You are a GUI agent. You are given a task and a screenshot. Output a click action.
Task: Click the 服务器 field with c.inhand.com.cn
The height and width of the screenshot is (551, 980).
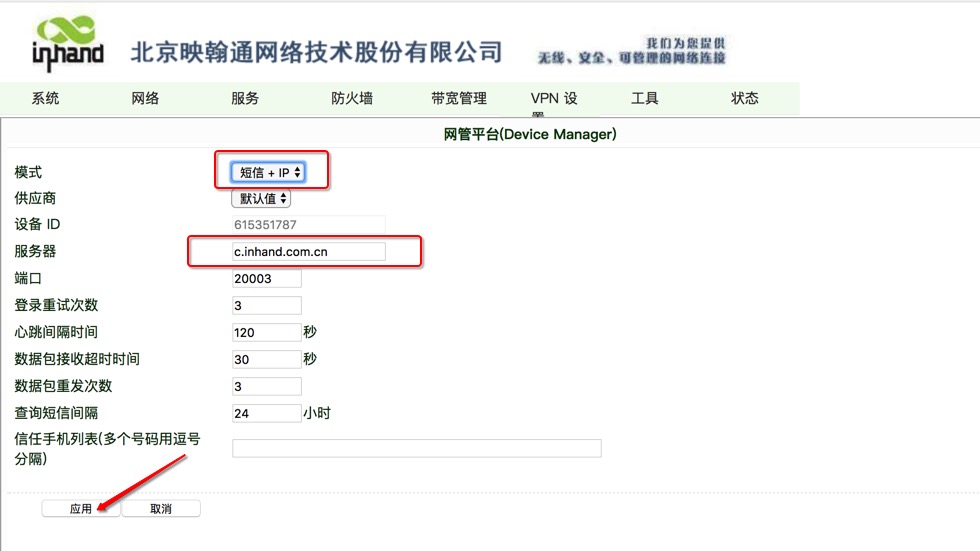(308, 252)
